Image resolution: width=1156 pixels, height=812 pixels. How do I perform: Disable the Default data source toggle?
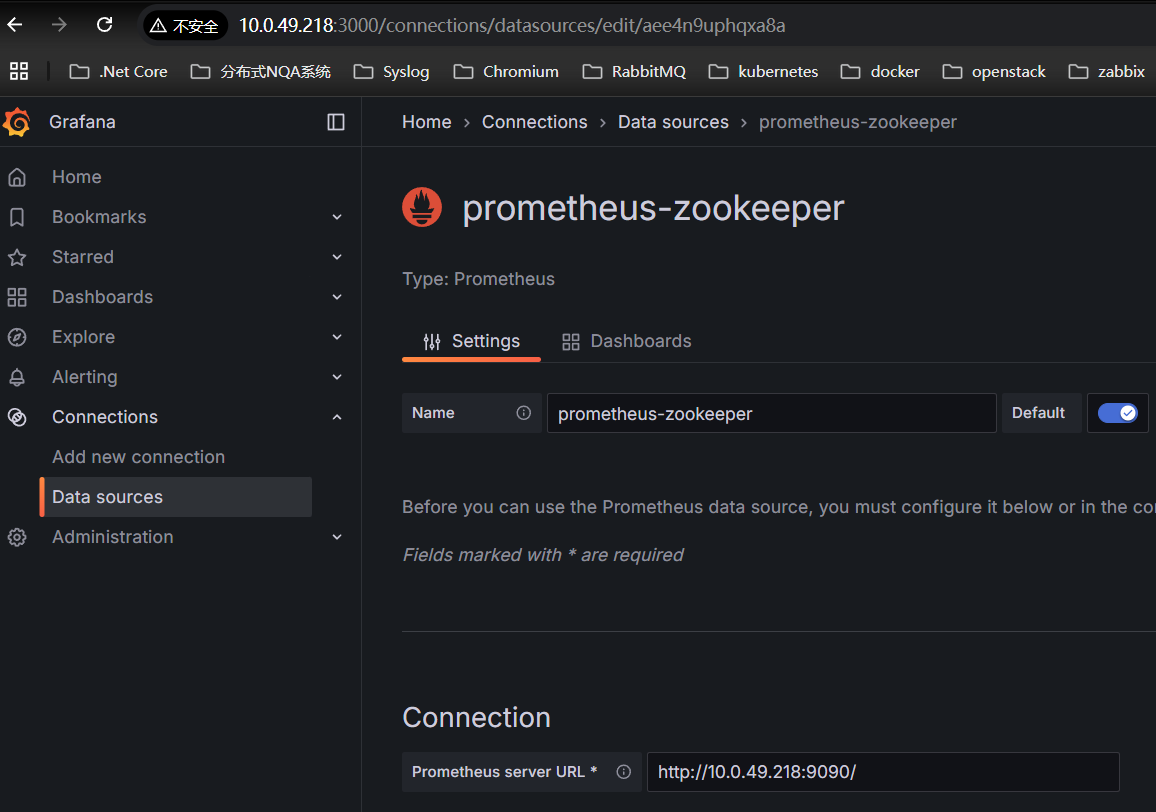point(1117,412)
